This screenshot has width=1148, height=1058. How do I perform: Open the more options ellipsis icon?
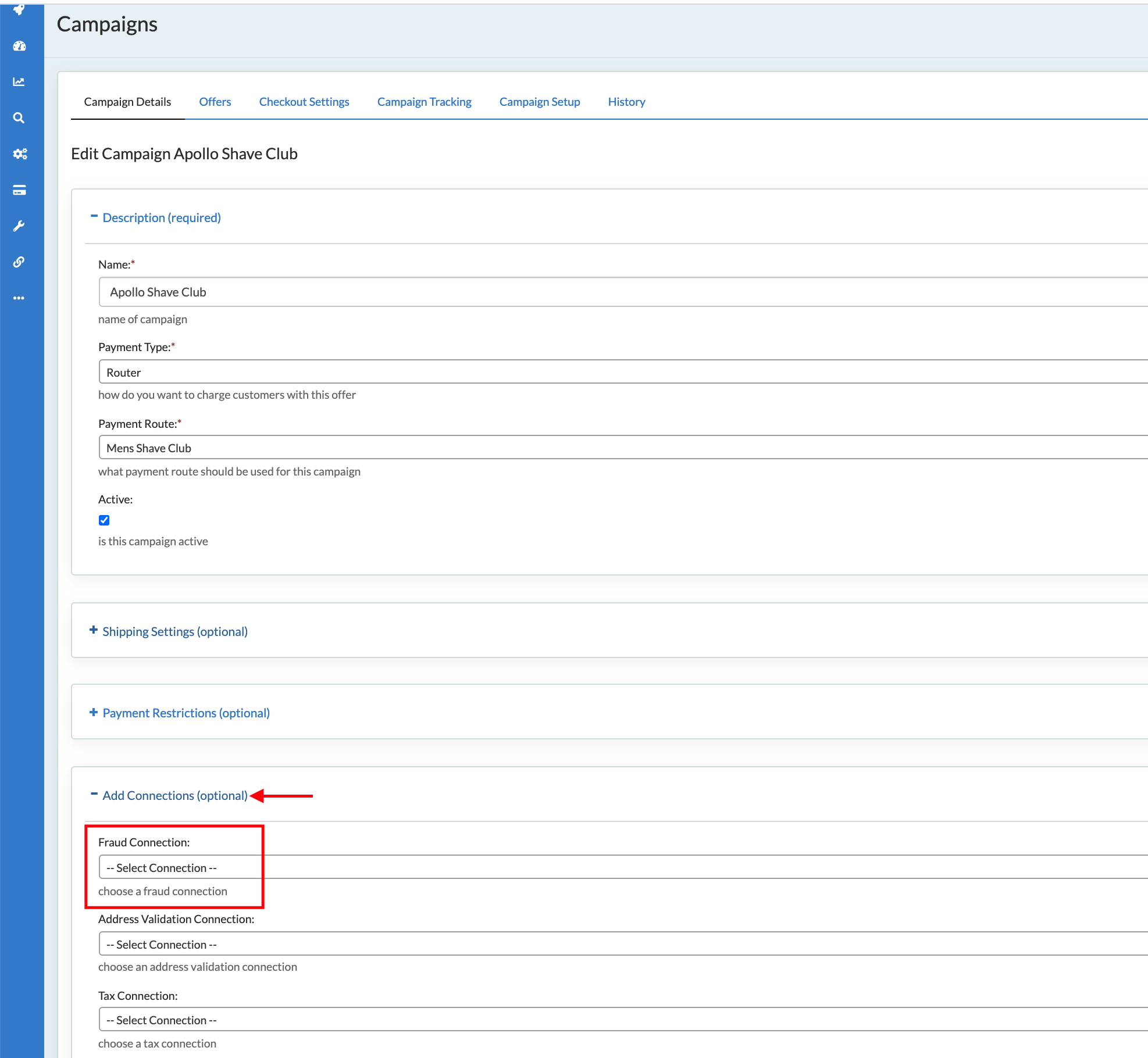19,298
